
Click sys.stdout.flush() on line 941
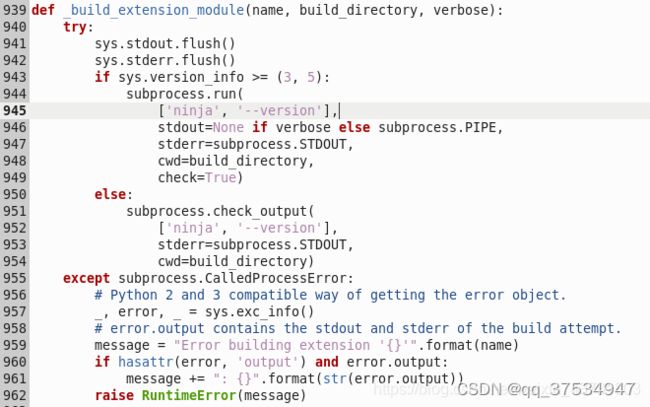click(x=165, y=44)
